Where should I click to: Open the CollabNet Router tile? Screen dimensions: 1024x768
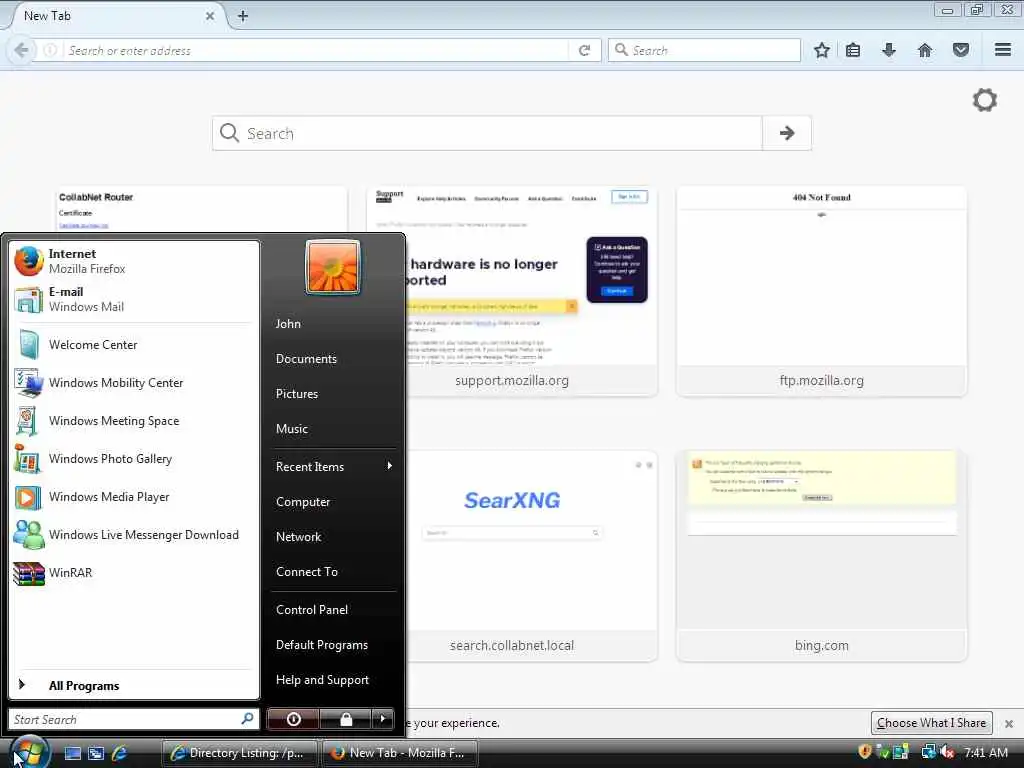tap(201, 209)
